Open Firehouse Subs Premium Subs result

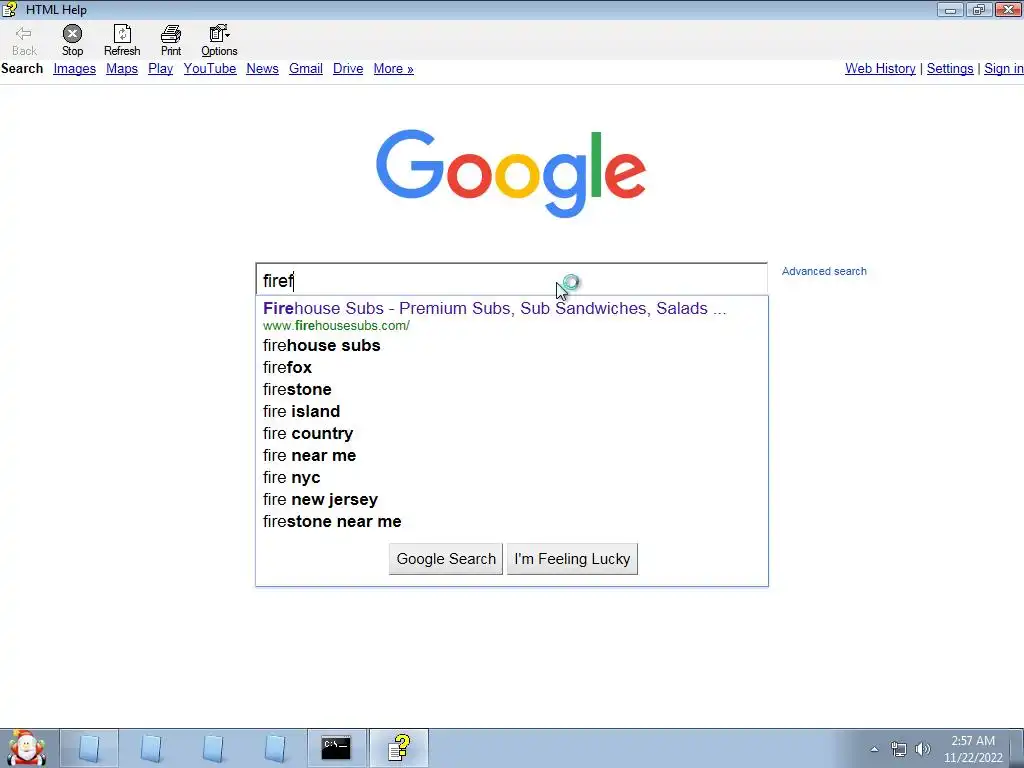pyautogui.click(x=494, y=308)
